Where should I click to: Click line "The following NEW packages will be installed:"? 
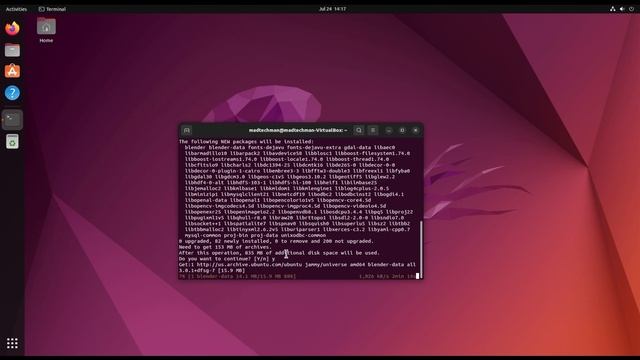246,142
